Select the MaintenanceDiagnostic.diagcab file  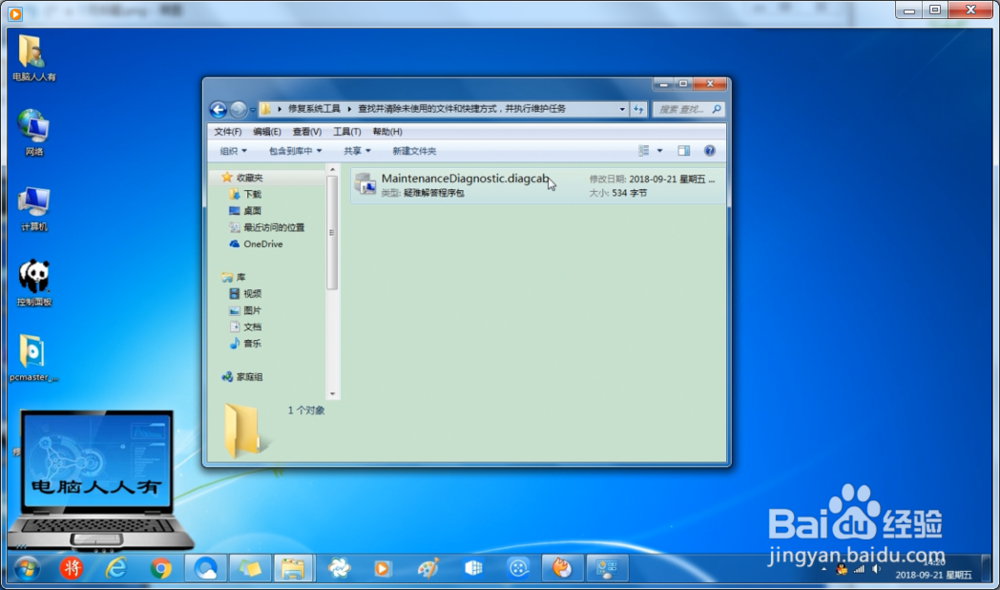pos(538,185)
